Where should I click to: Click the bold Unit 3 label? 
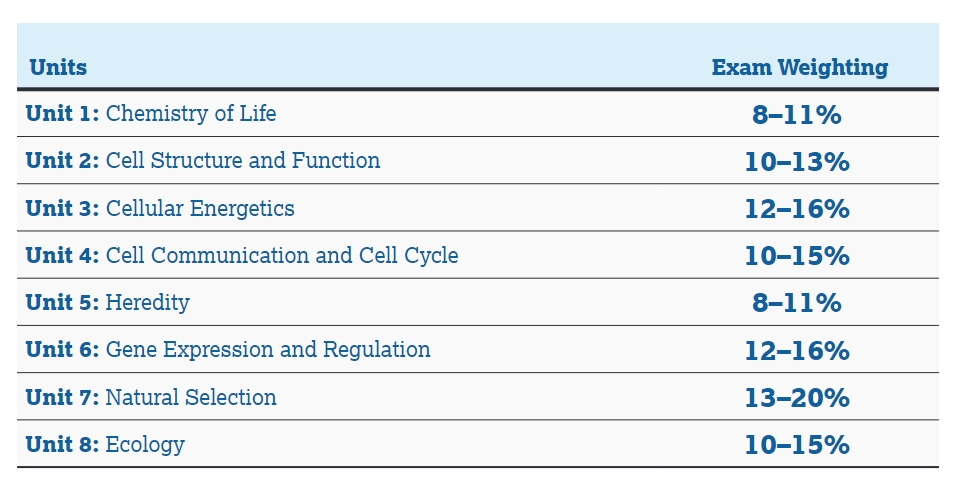[62, 208]
